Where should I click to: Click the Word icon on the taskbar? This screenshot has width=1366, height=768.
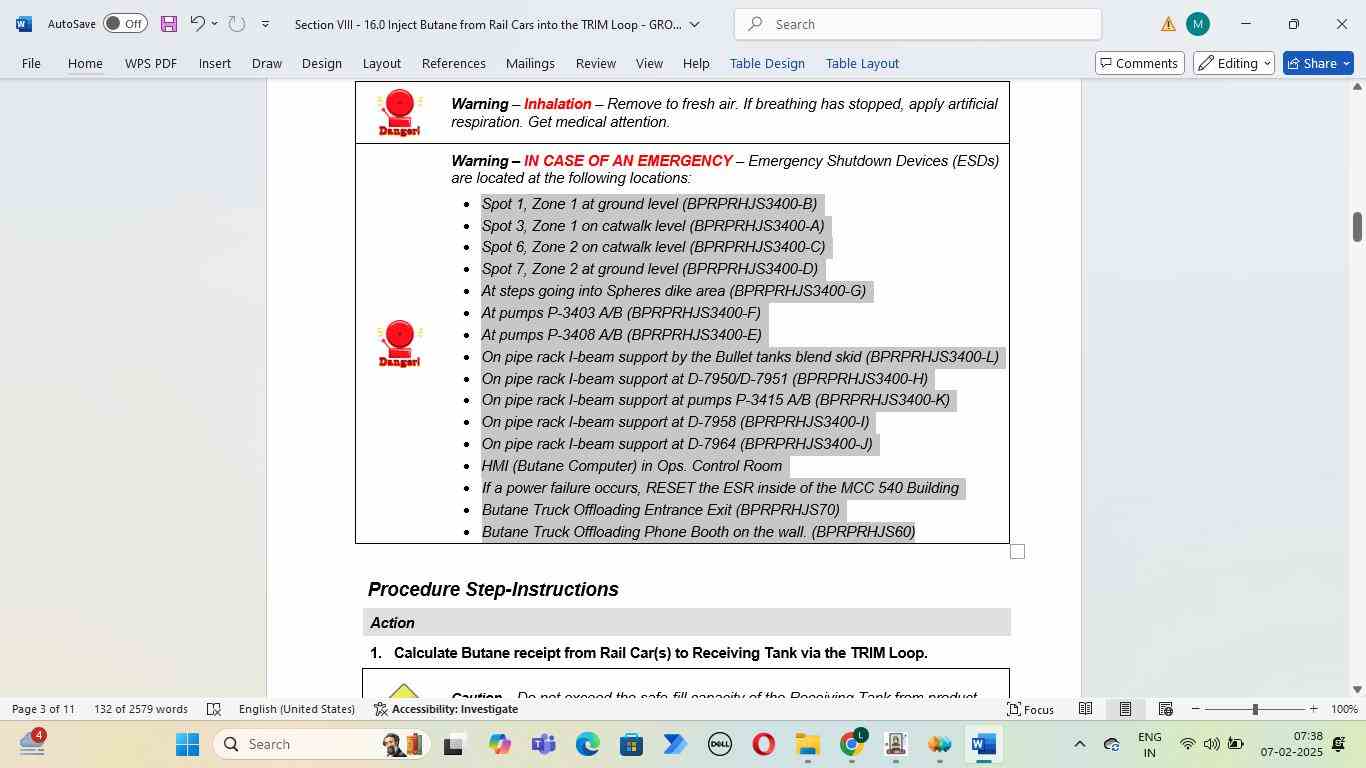(x=983, y=744)
